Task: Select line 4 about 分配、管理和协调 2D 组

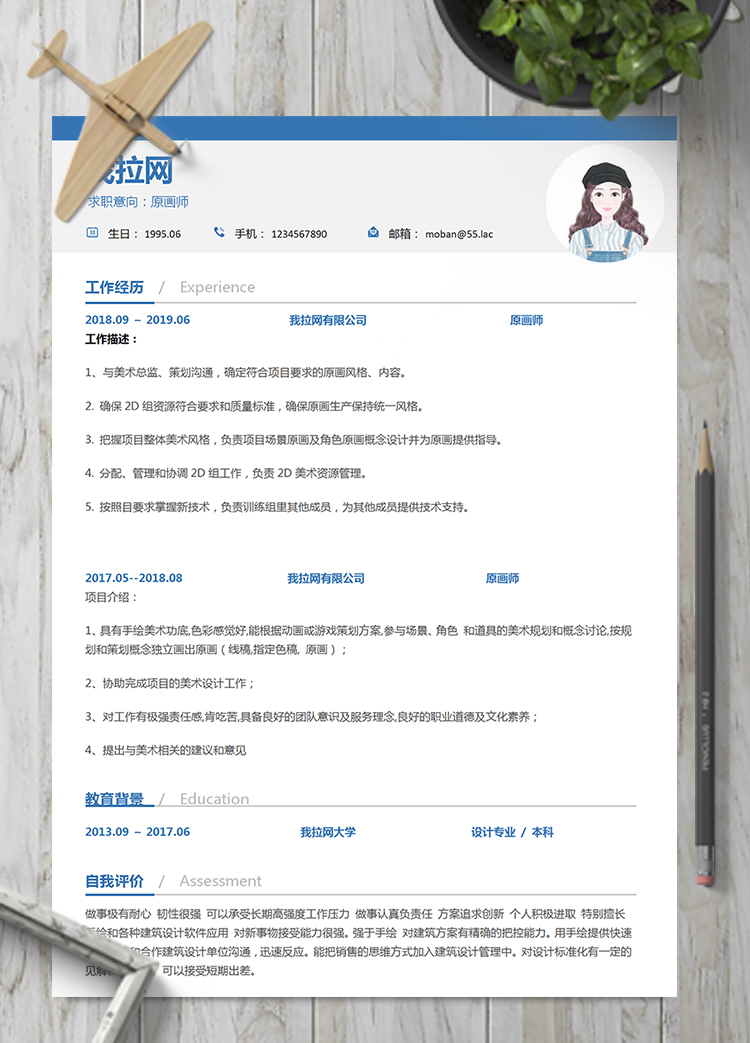Action: [226, 474]
